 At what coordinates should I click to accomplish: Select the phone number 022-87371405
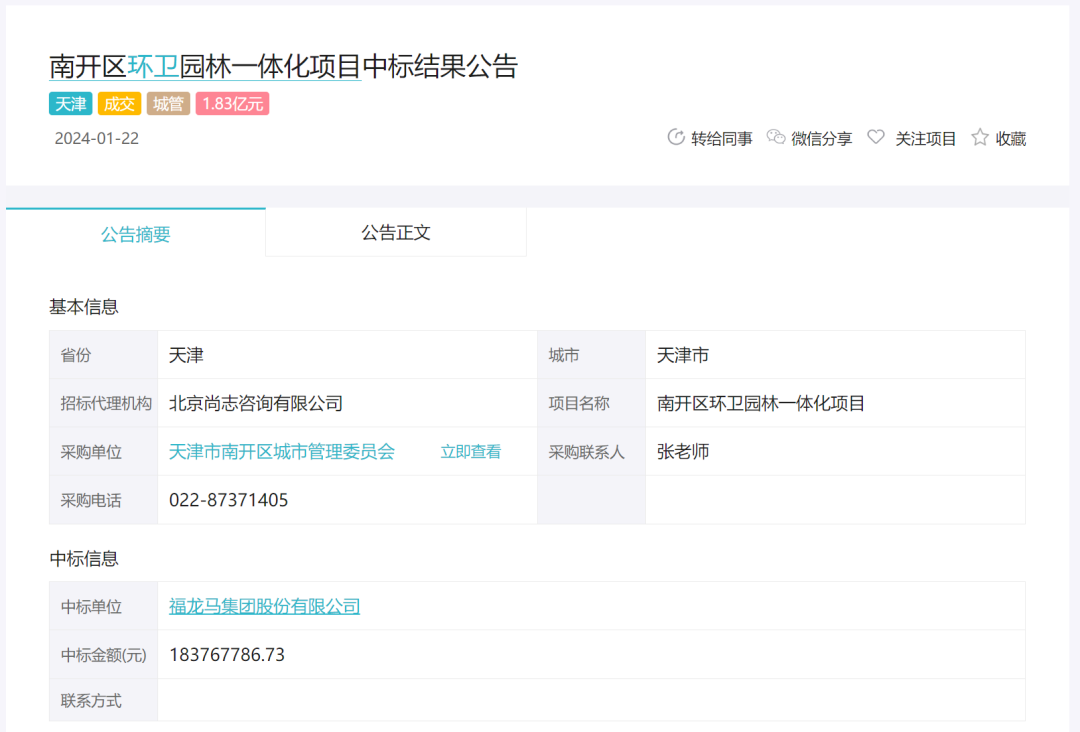[x=229, y=500]
